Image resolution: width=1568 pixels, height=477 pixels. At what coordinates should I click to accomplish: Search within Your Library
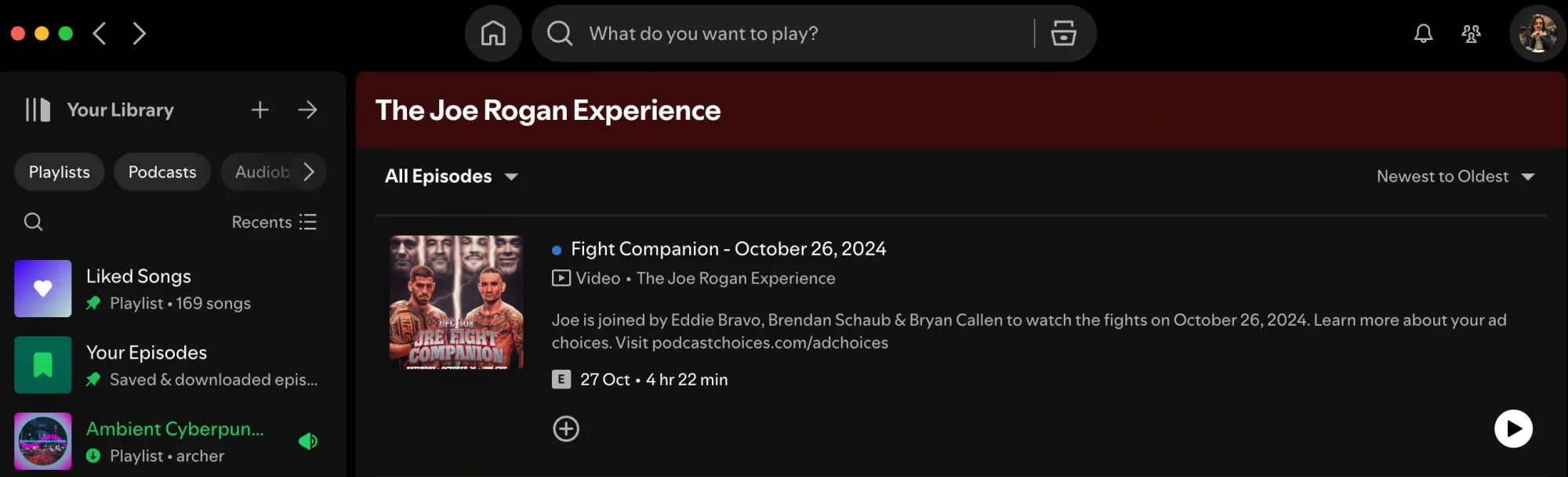[x=33, y=222]
